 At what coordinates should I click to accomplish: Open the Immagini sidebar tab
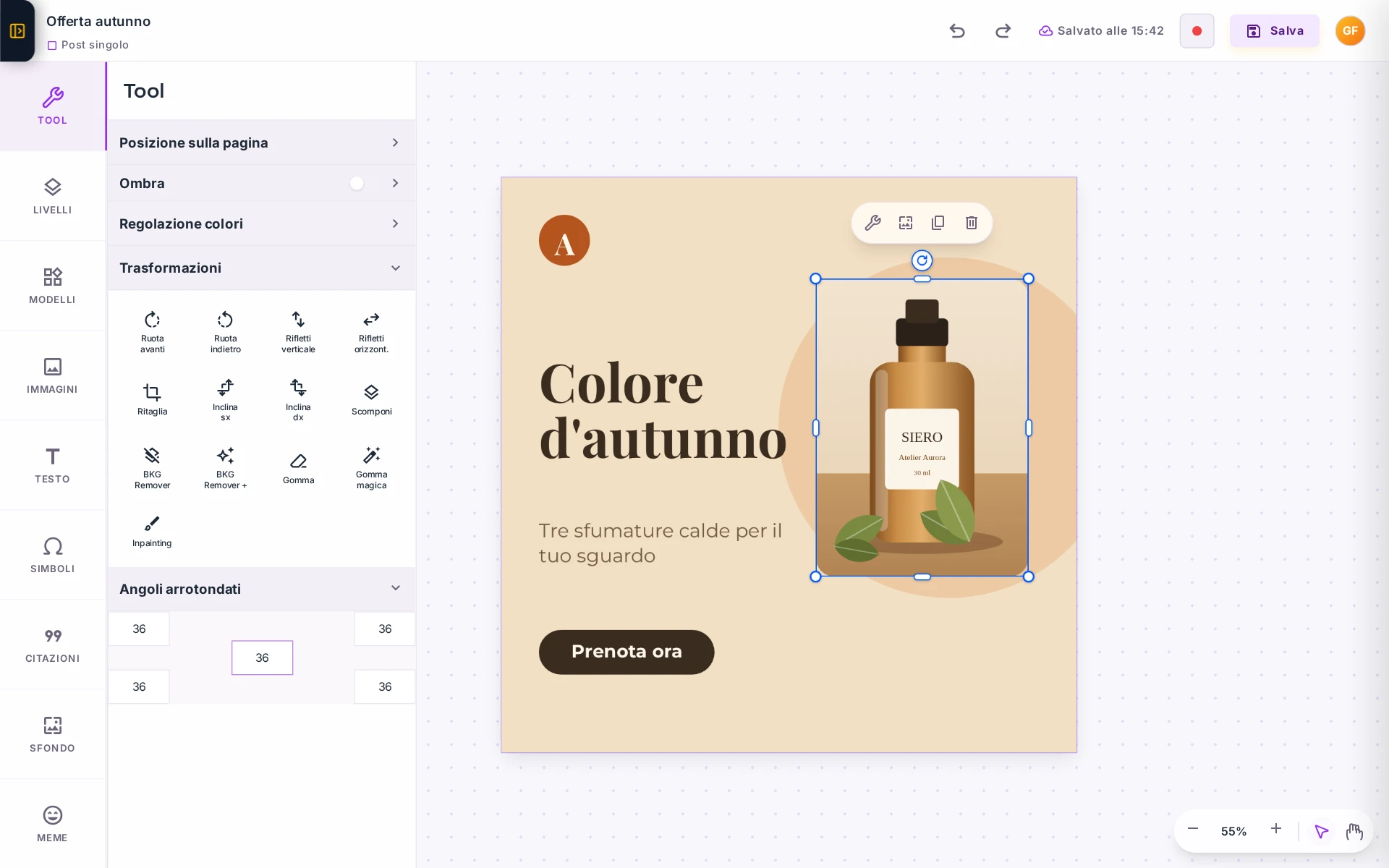pos(52,375)
